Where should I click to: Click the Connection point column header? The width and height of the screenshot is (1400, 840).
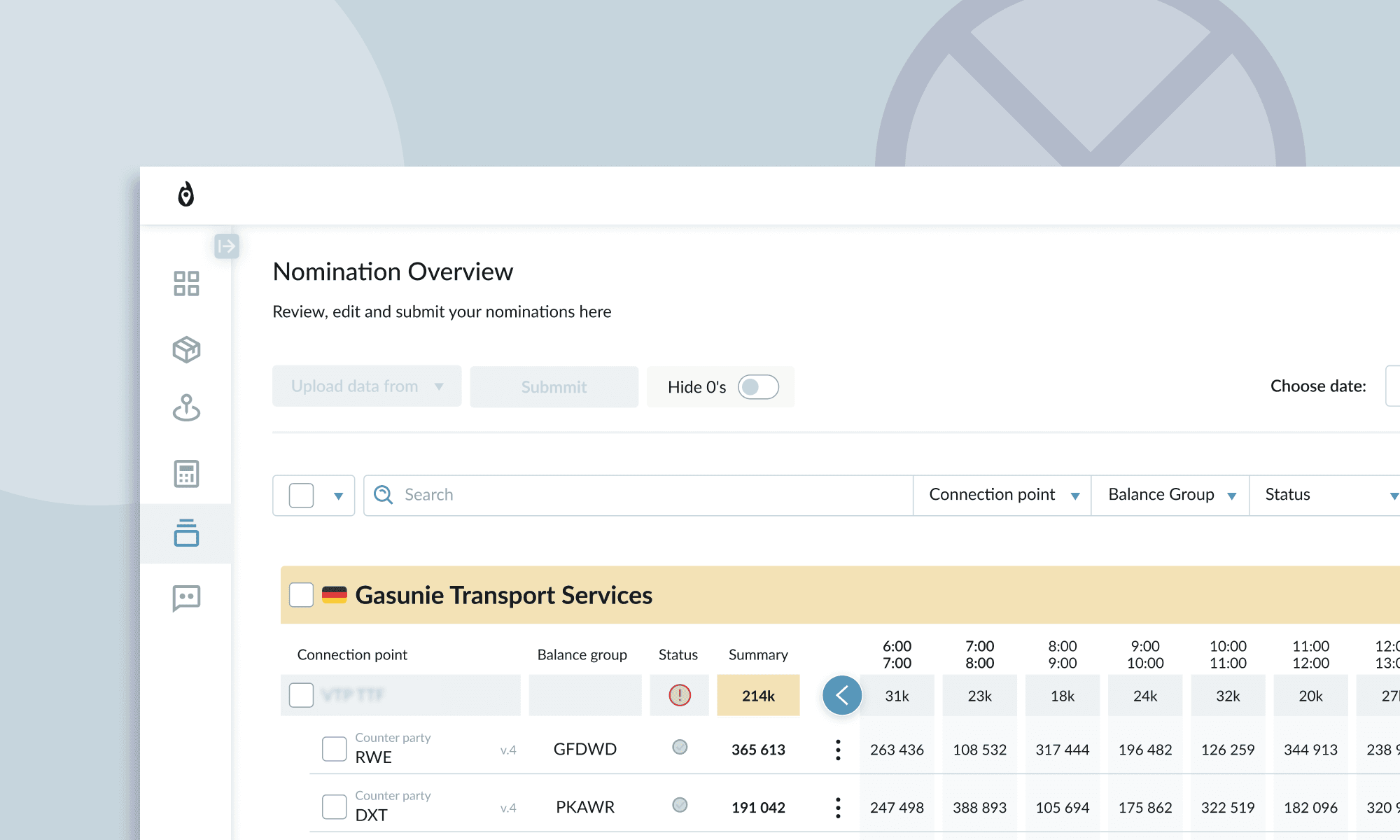352,654
